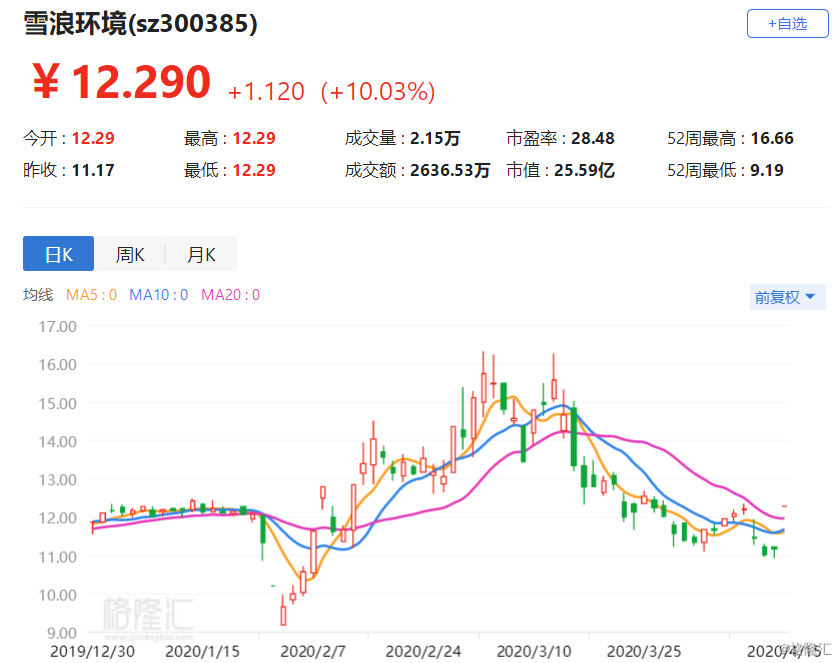Switch to the 日K daily chart tab
This screenshot has width=839, height=663.
58,254
